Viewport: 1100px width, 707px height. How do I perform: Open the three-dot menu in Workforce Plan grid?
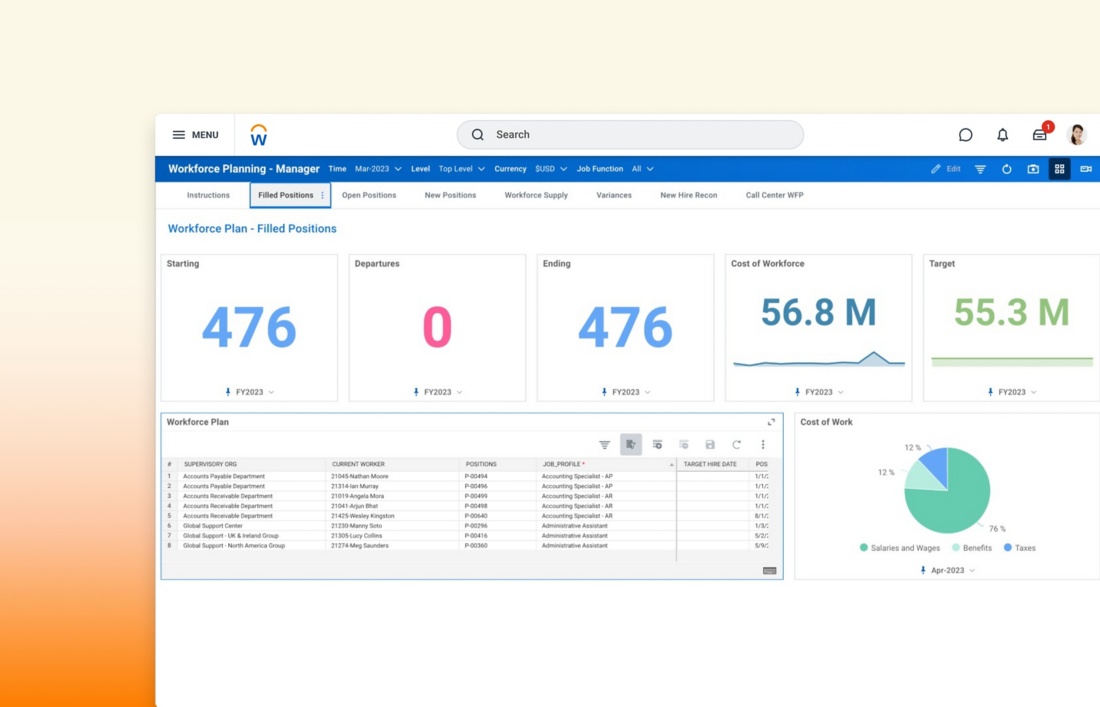click(763, 445)
